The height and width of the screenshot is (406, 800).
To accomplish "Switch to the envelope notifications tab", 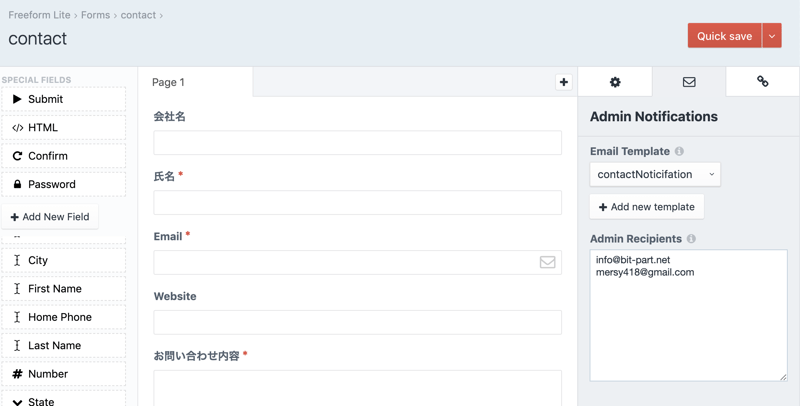I will [689, 82].
